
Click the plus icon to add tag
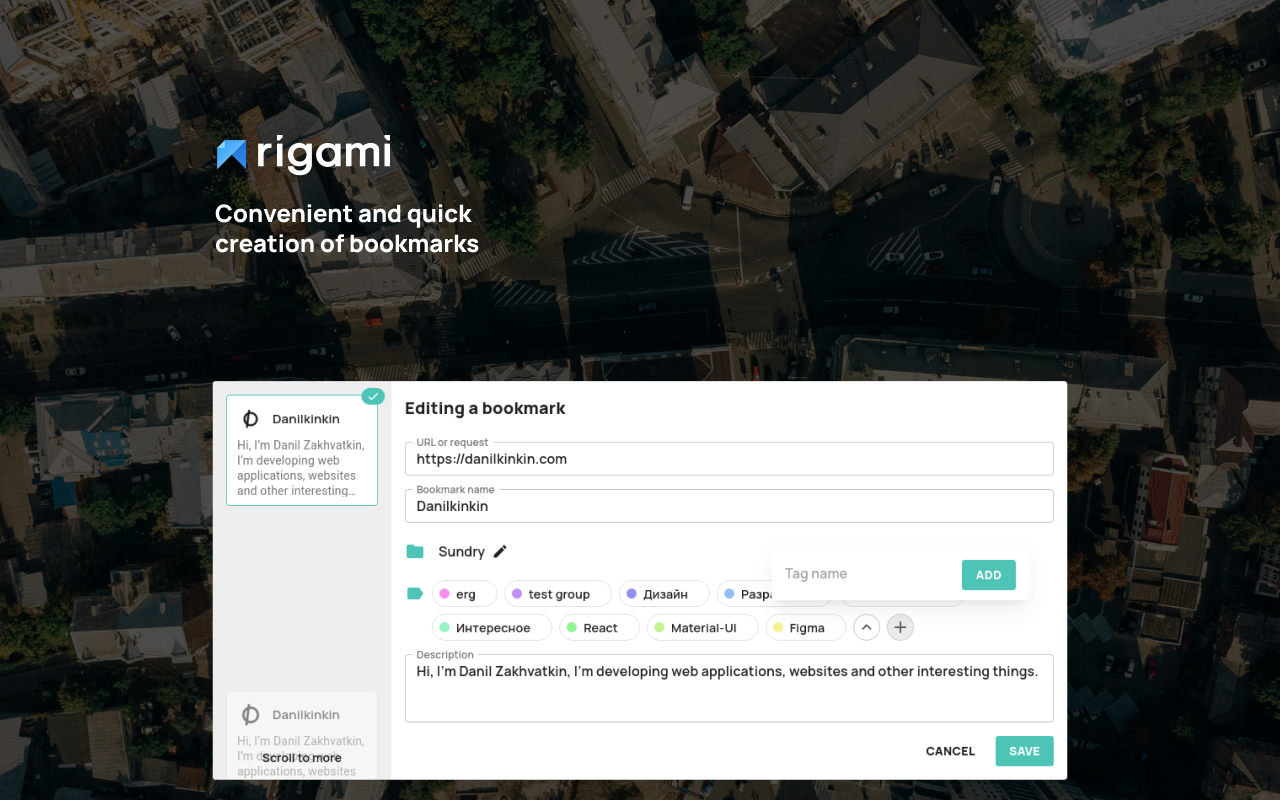click(900, 627)
